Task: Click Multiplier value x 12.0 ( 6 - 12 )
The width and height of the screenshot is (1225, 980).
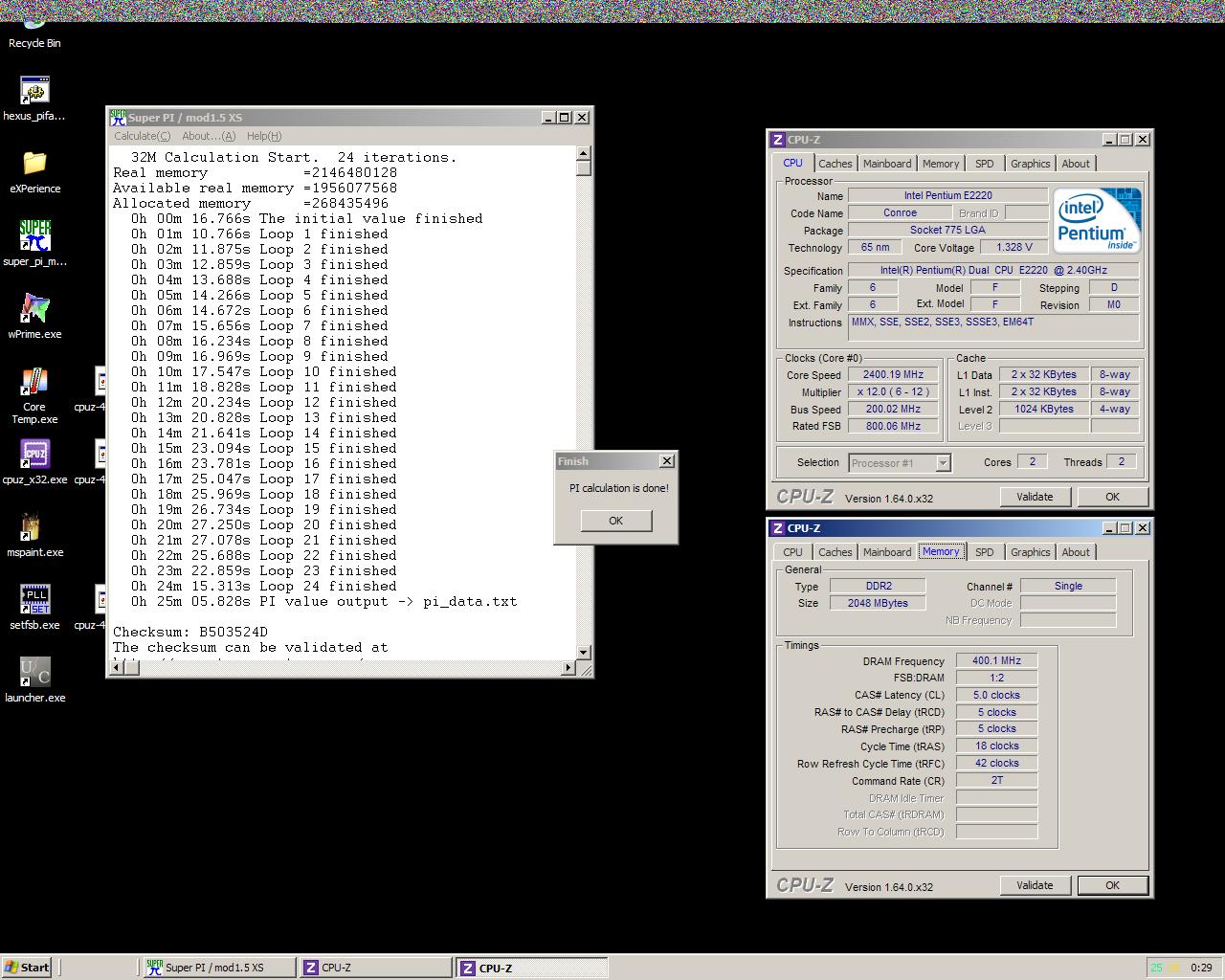Action: point(893,391)
